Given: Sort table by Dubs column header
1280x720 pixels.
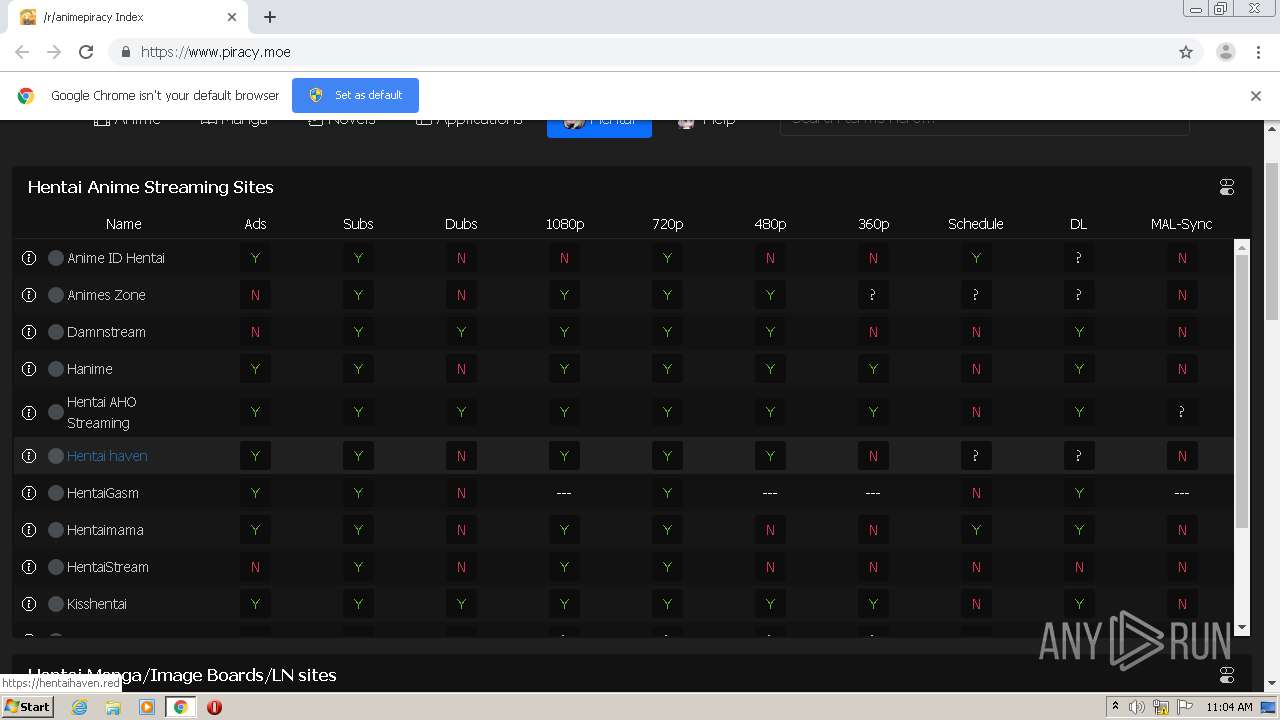Looking at the screenshot, I should (461, 224).
